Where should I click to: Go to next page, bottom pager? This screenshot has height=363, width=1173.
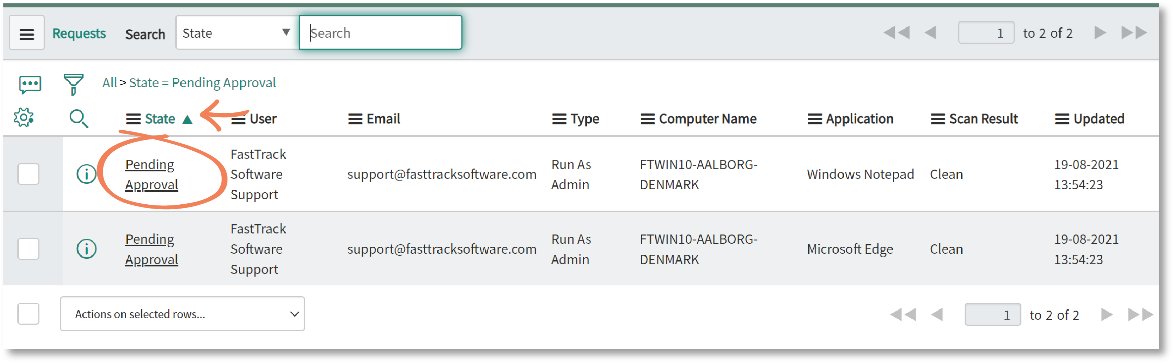pos(1107,315)
